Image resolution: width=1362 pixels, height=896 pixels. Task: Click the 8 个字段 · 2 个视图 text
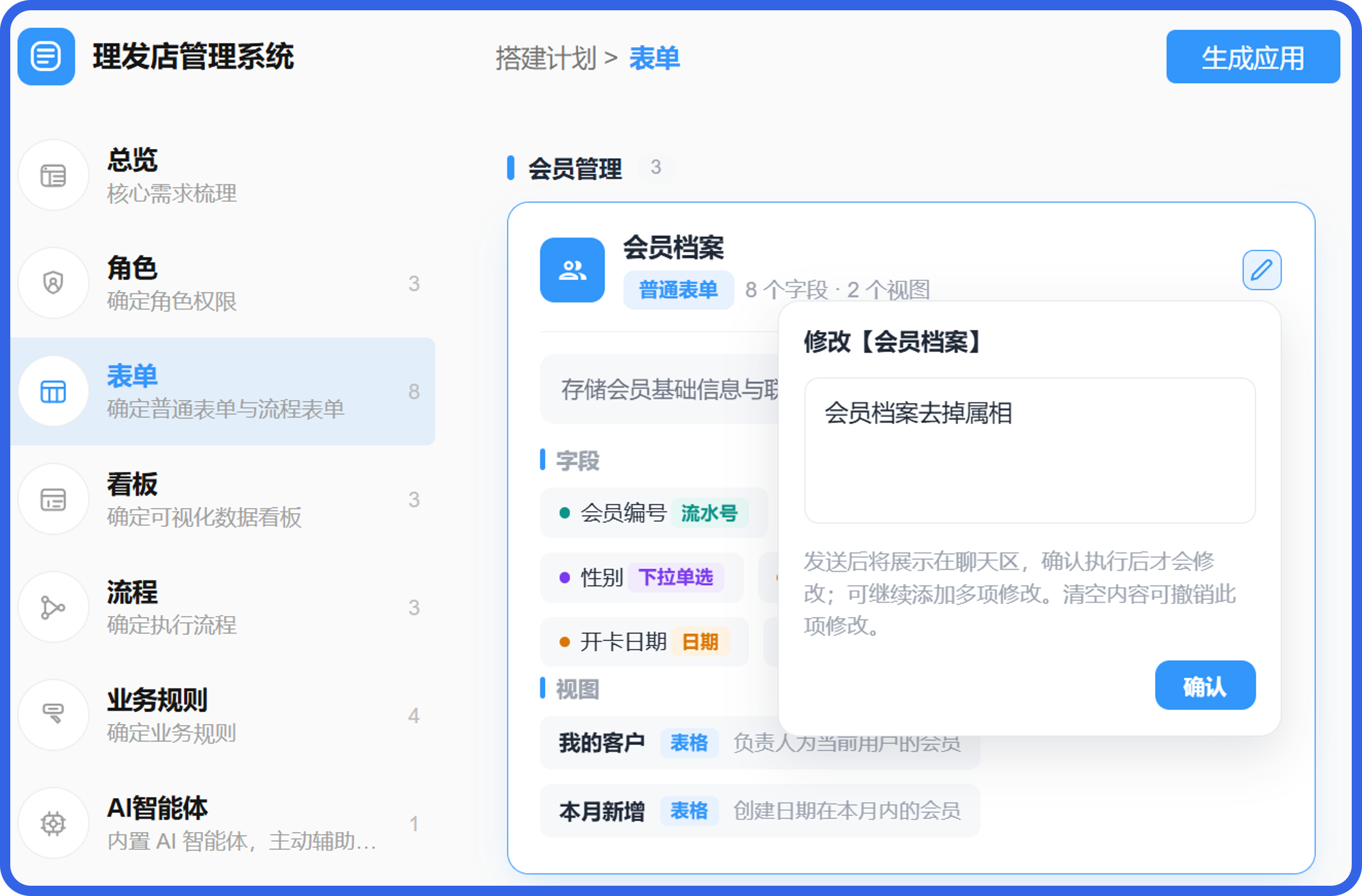click(x=837, y=290)
